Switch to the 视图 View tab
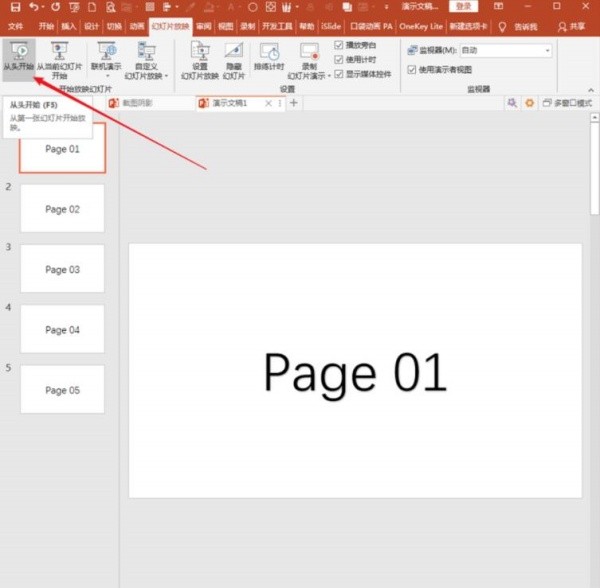Viewport: 600px width, 588px height. click(226, 26)
